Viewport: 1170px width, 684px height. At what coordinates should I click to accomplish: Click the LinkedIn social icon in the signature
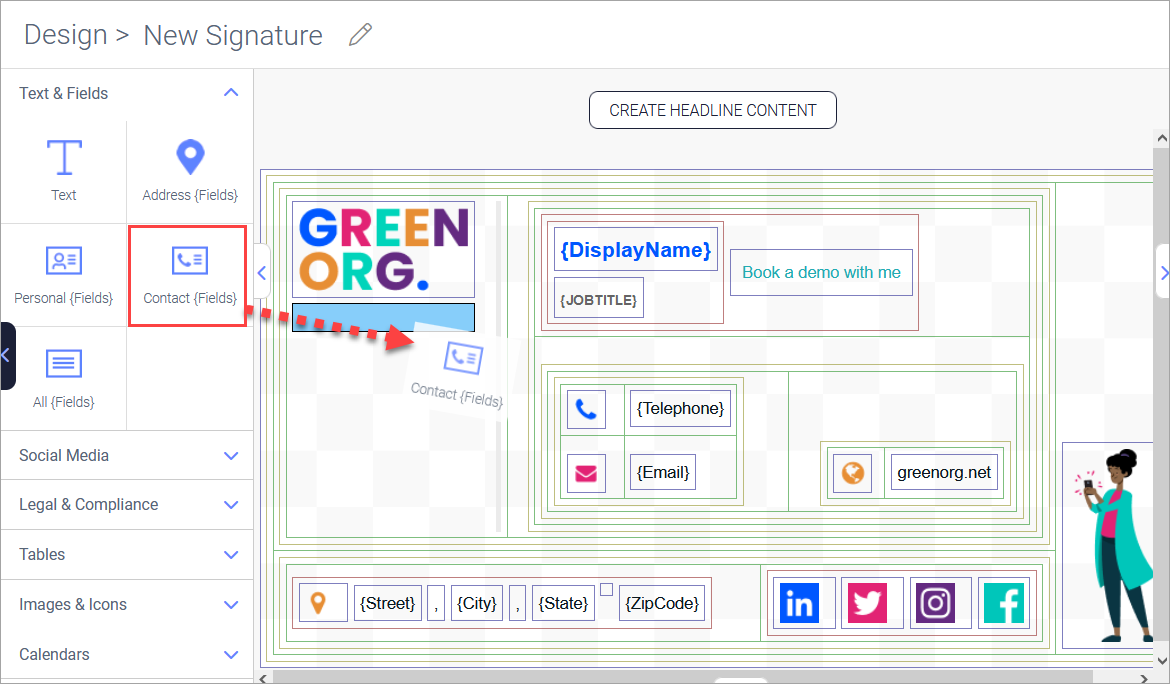[803, 602]
